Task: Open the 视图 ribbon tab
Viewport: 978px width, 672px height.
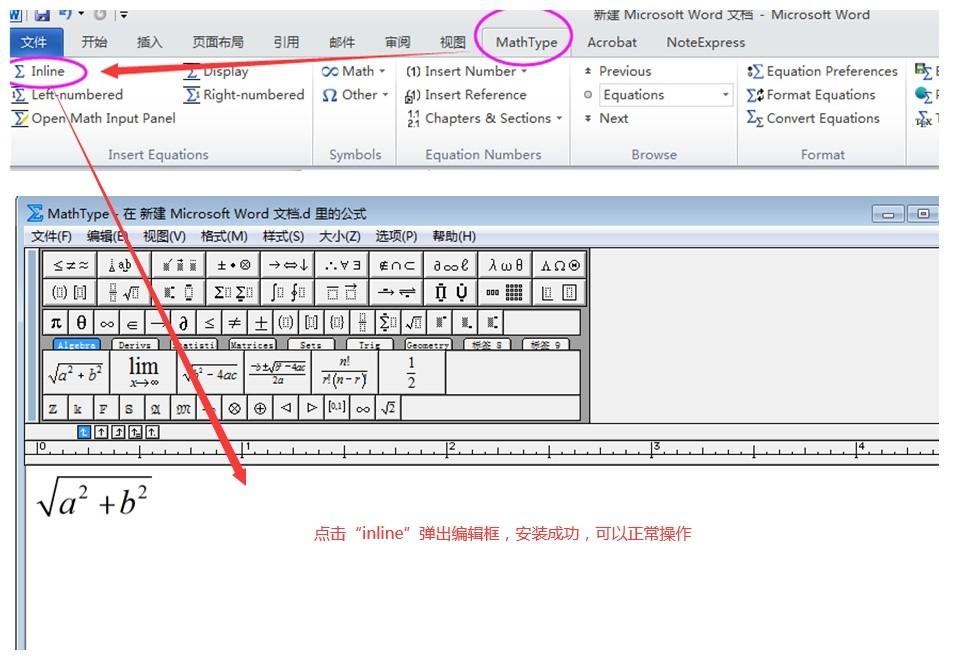Action: 452,42
